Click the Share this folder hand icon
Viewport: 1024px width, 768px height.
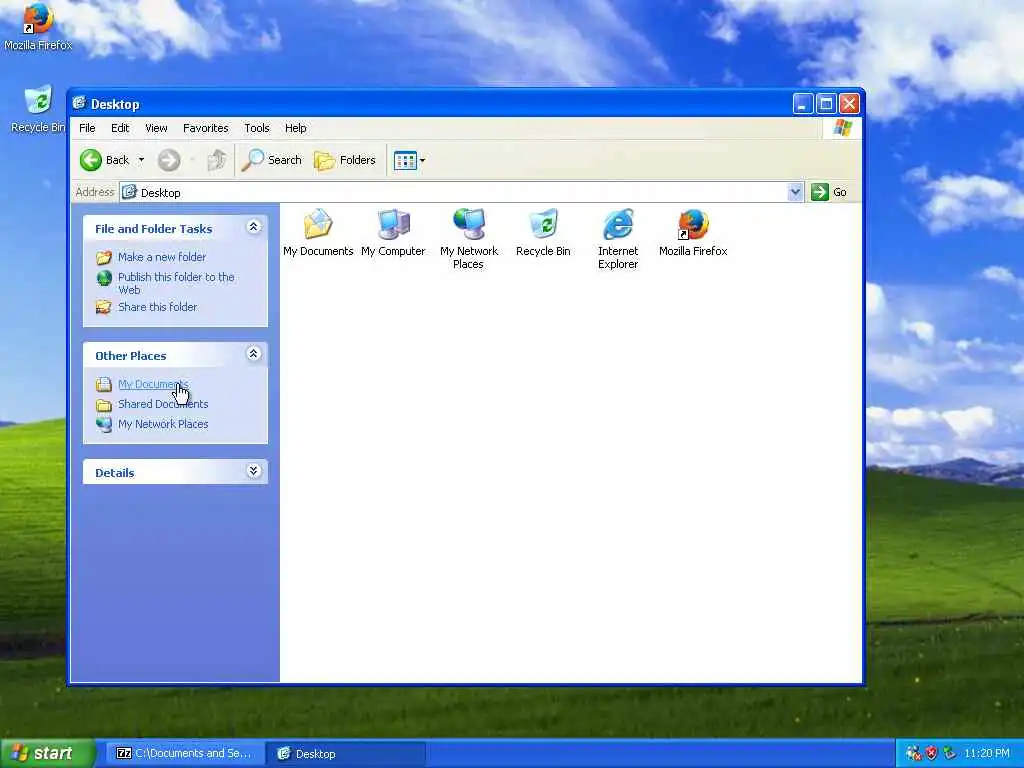(x=104, y=307)
